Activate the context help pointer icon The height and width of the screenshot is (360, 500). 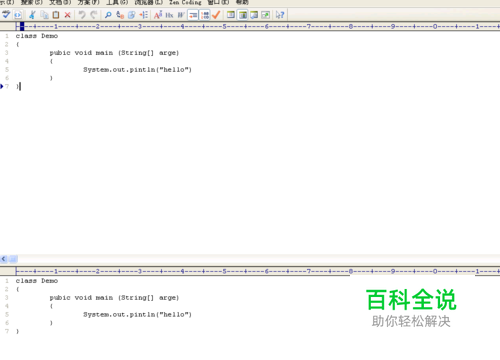click(280, 15)
